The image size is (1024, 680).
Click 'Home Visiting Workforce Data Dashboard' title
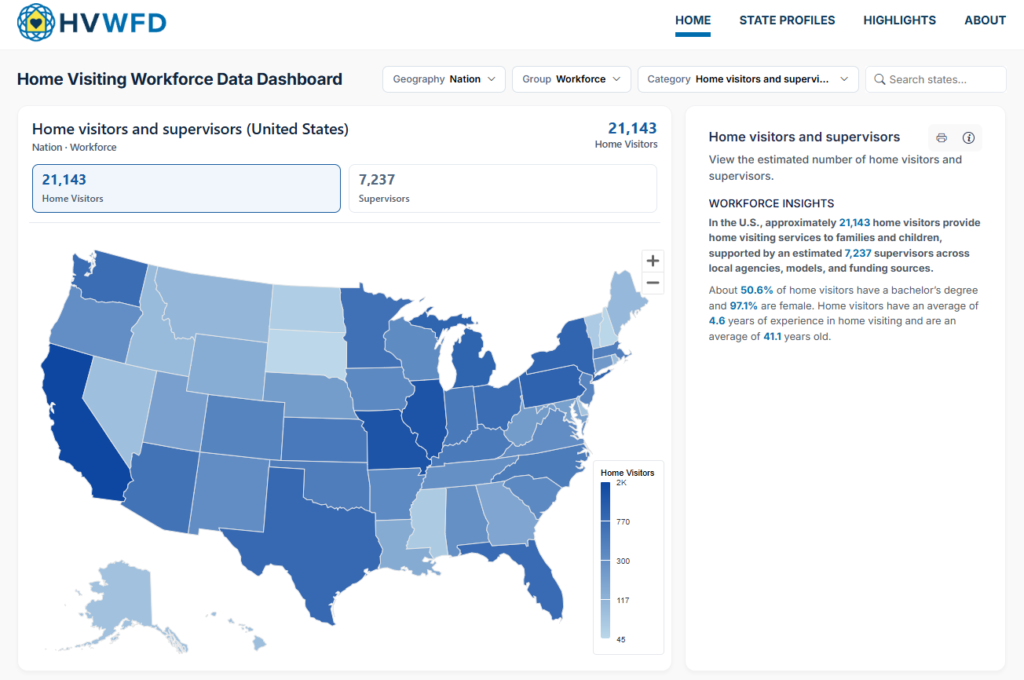(180, 79)
